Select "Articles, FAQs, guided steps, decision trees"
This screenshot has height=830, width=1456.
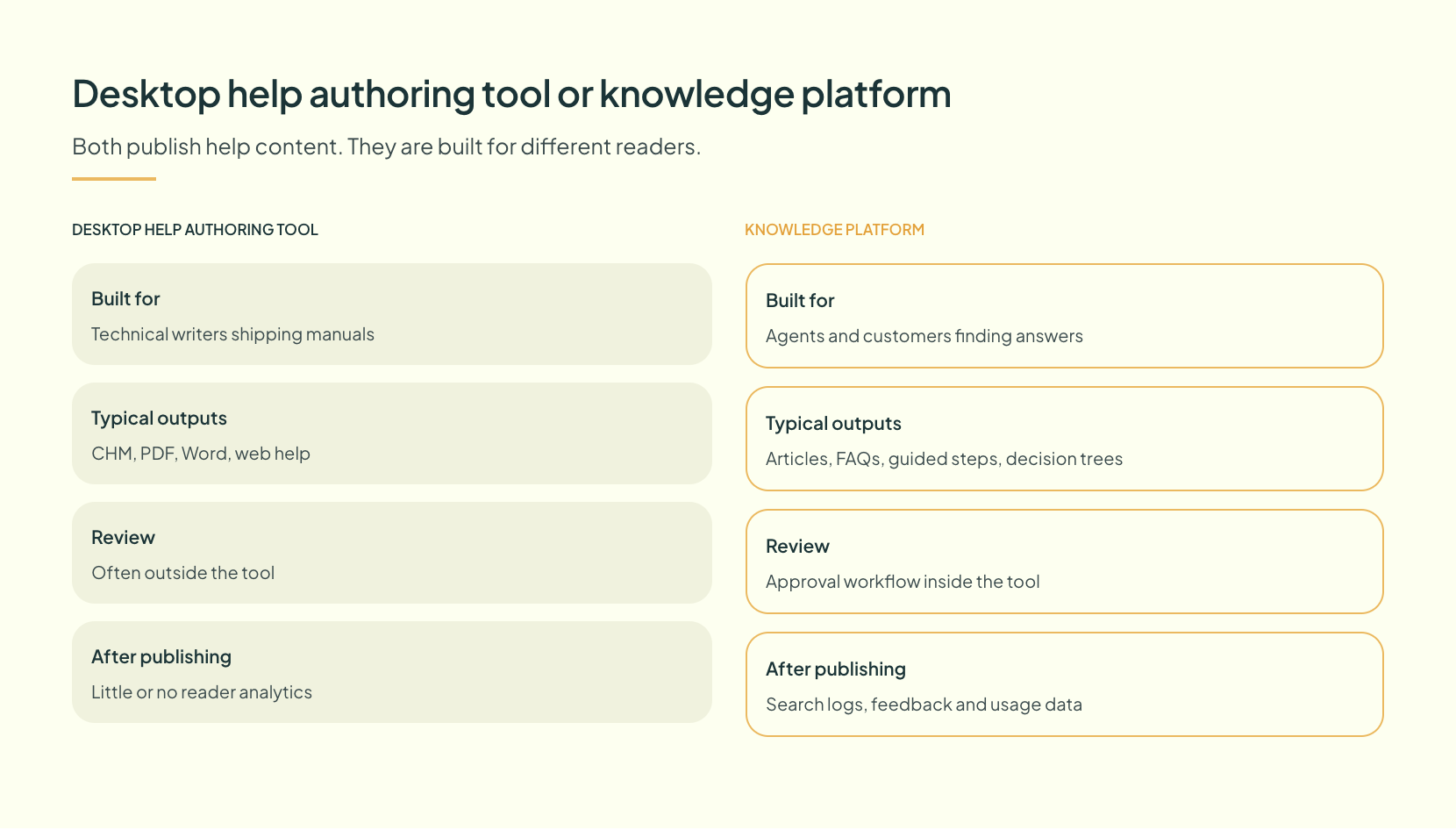click(x=944, y=459)
